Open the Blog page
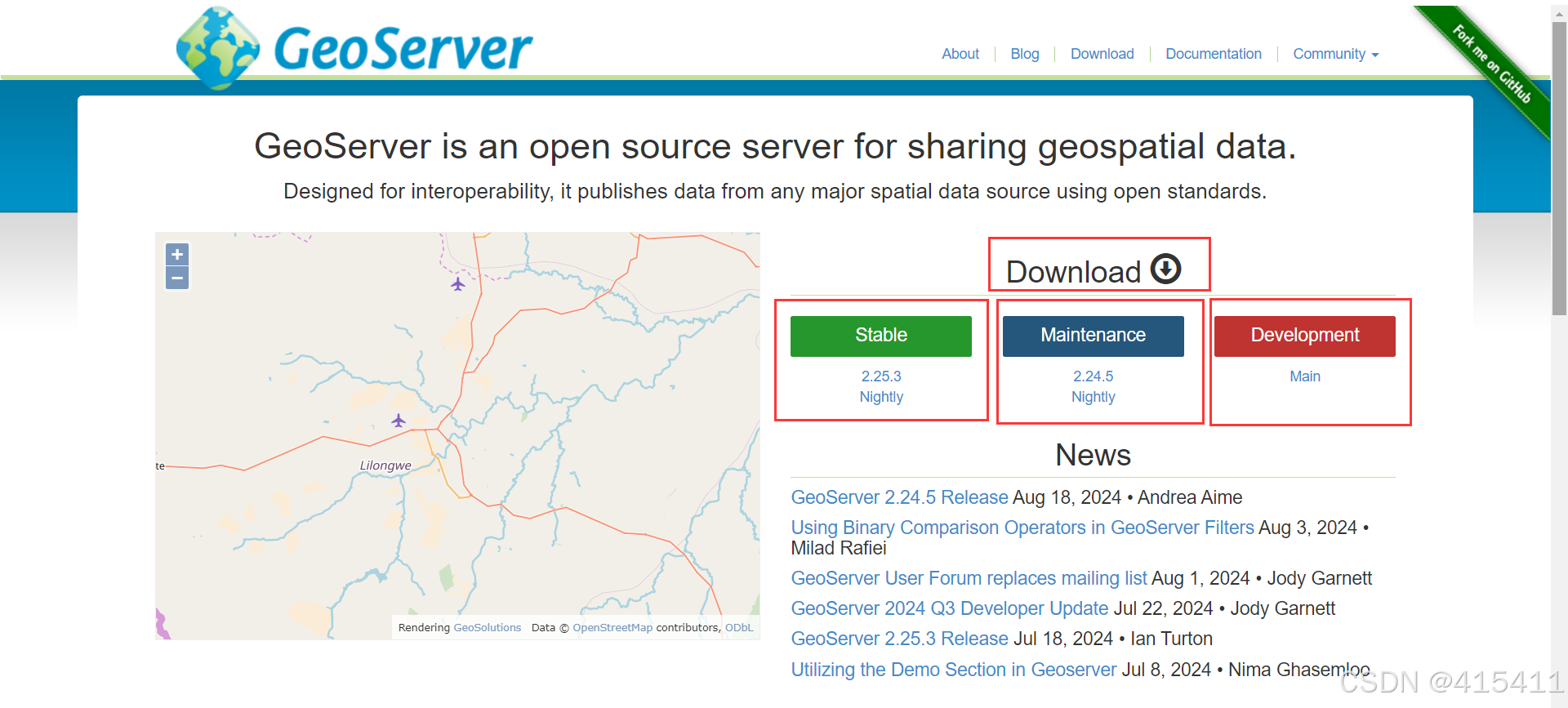This screenshot has height=708, width=1568. [x=1025, y=54]
